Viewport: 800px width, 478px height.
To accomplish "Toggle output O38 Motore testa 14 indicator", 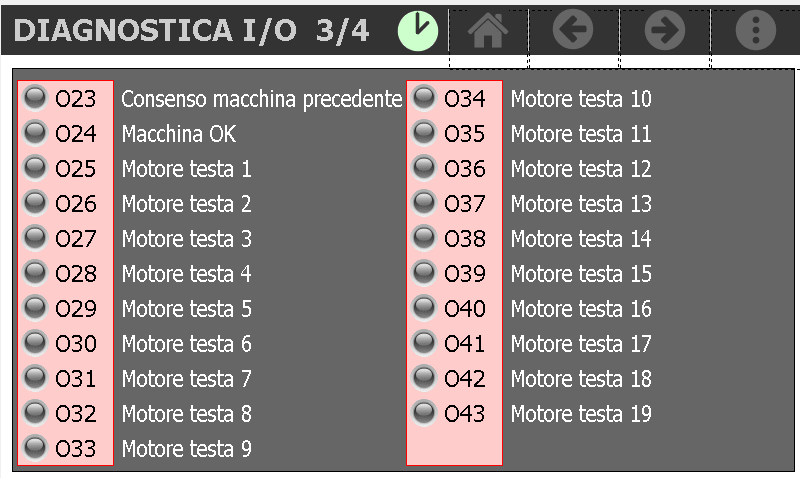I will click(x=425, y=237).
